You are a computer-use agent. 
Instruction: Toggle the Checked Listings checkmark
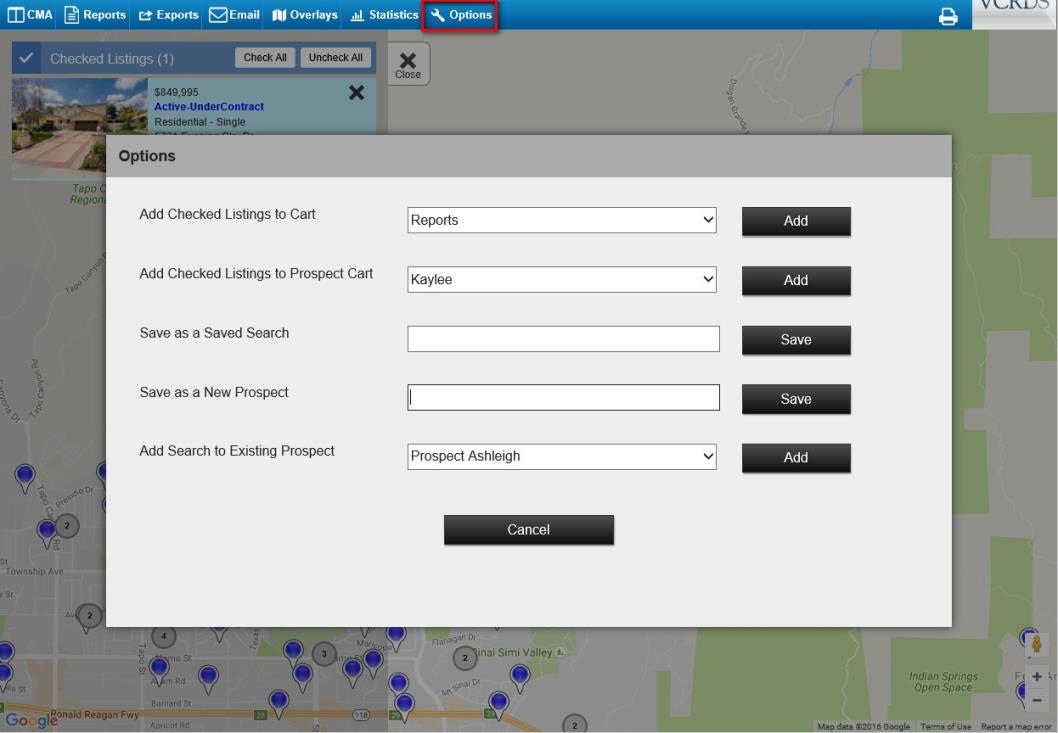26,58
